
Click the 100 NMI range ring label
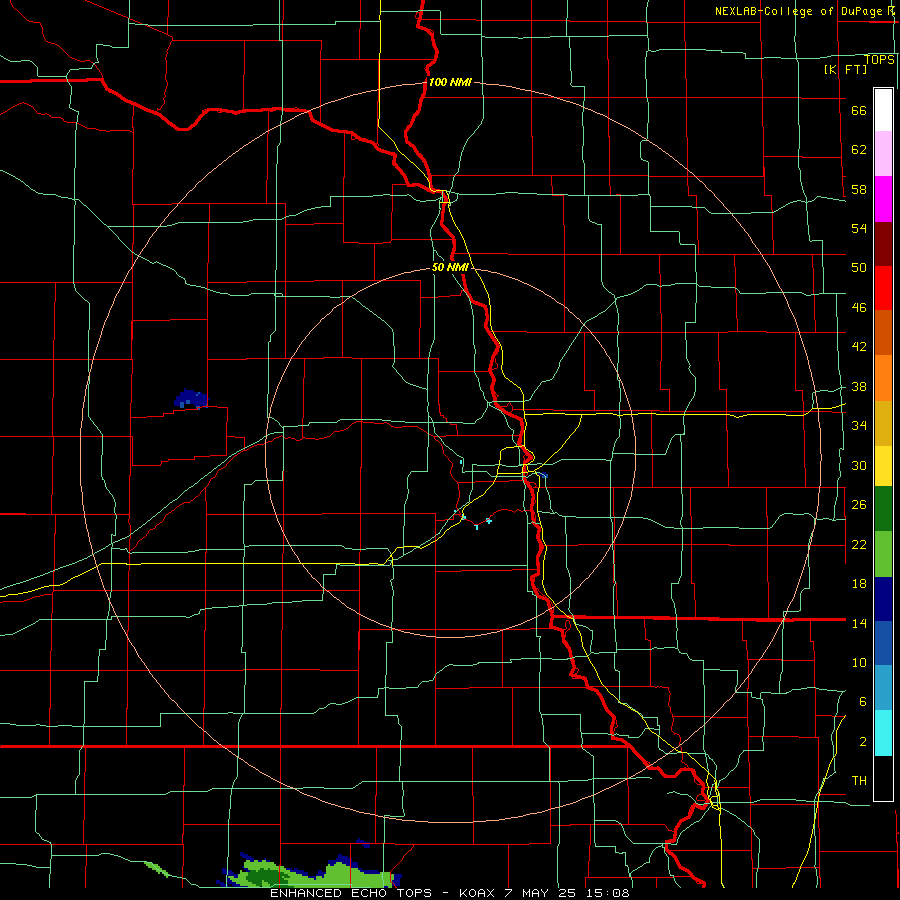450,82
